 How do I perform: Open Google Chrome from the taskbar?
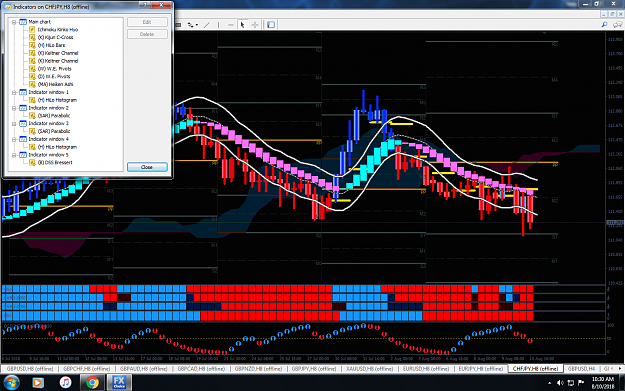pos(92,383)
